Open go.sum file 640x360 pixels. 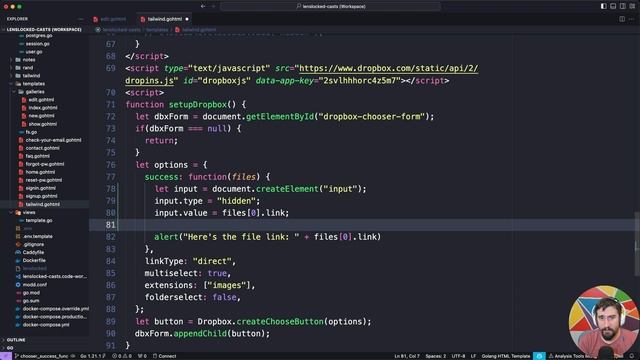pos(31,301)
